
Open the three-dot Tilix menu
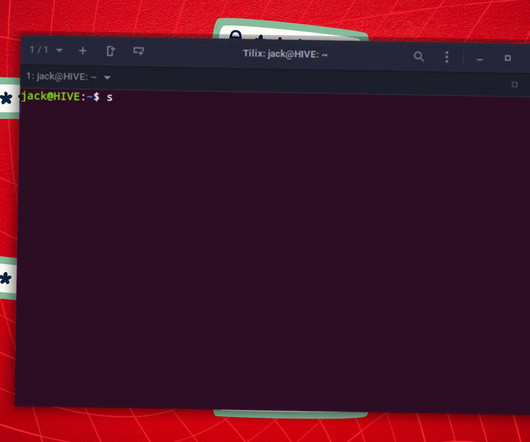447,57
